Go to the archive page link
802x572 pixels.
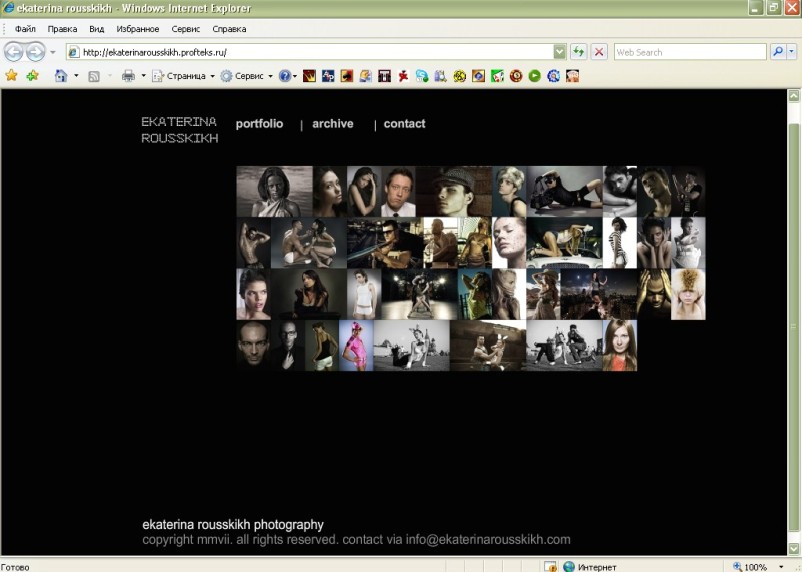[332, 124]
